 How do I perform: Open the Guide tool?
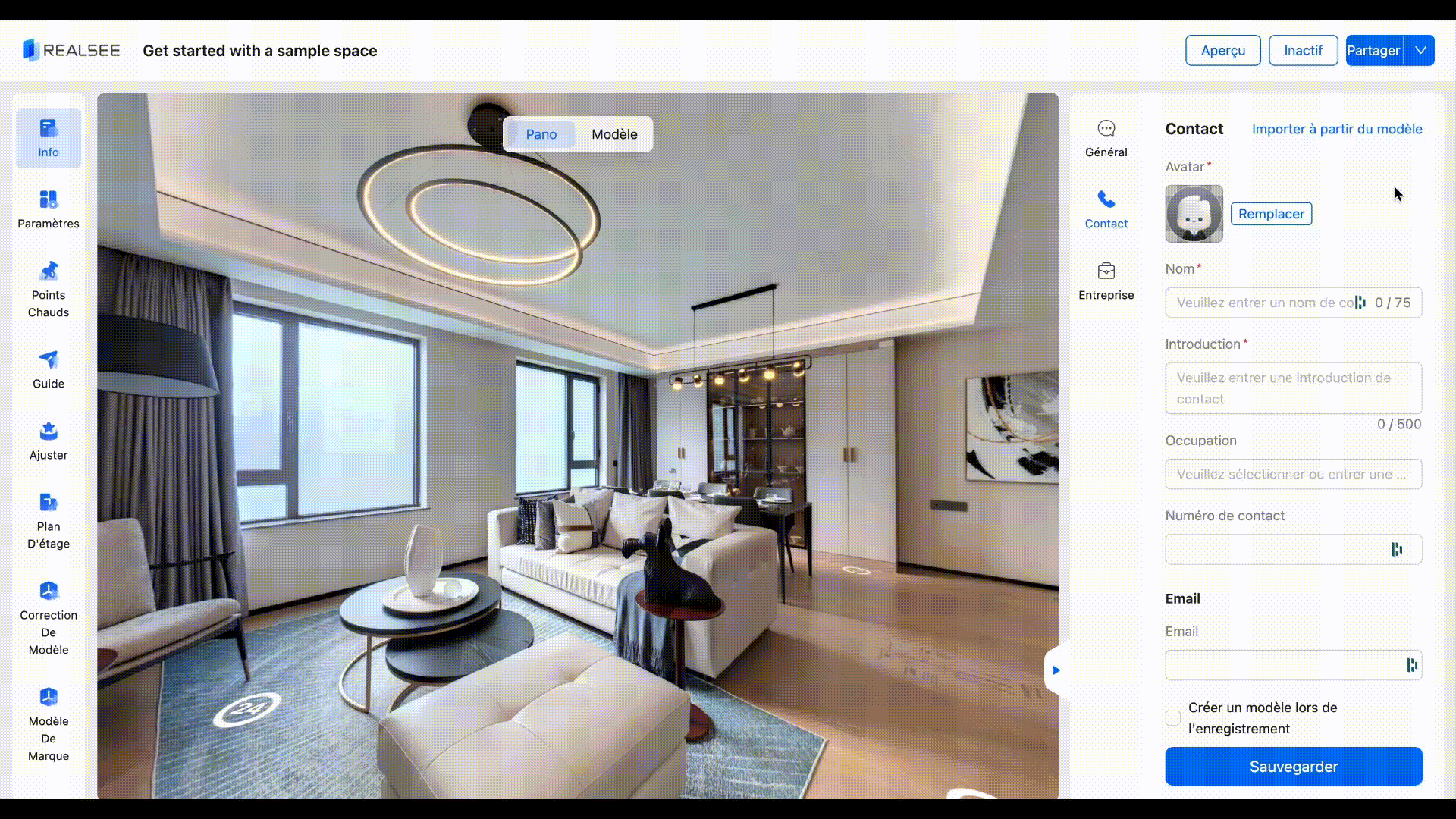[x=49, y=369]
